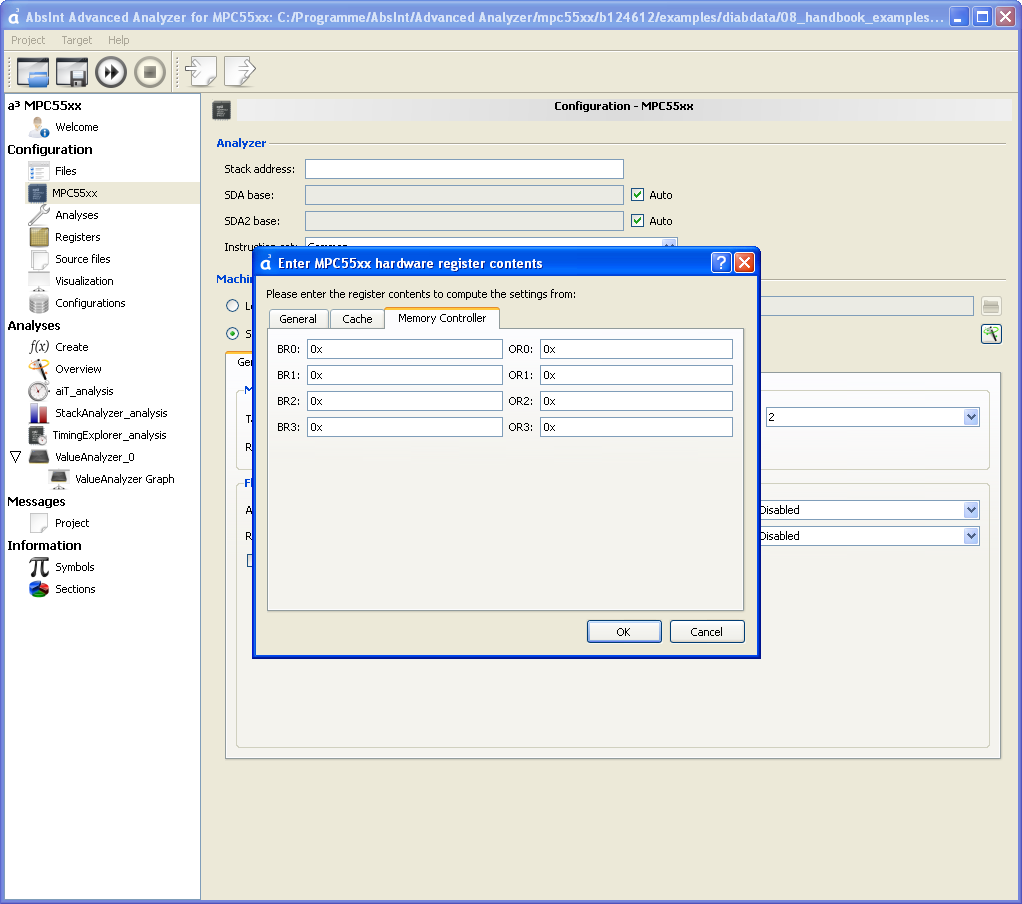Open the Target menu
Screen dimensions: 1022x904
[x=76, y=40]
